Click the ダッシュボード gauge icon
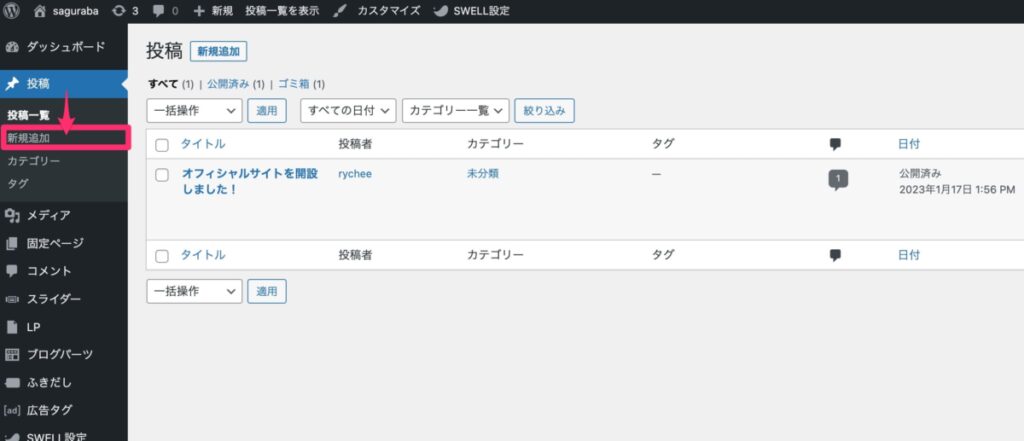This screenshot has width=1024, height=441. (x=12, y=47)
